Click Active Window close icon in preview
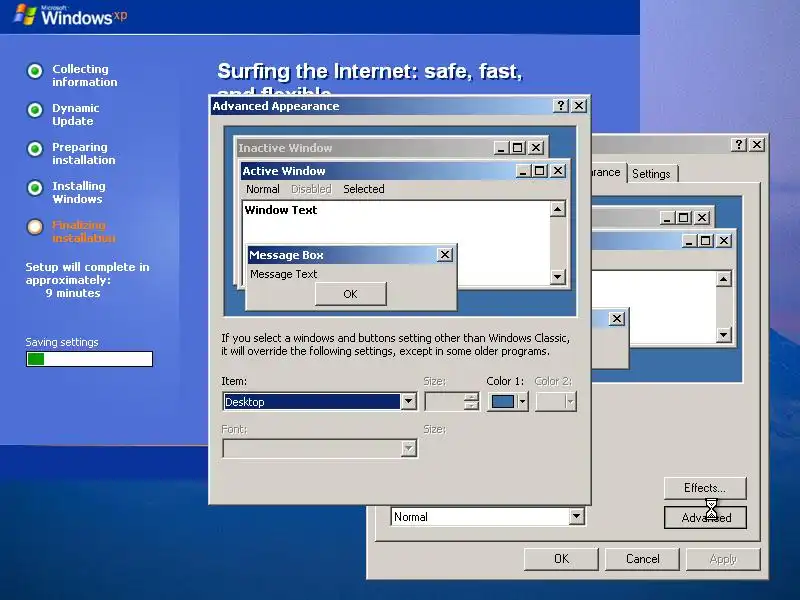 coord(558,170)
